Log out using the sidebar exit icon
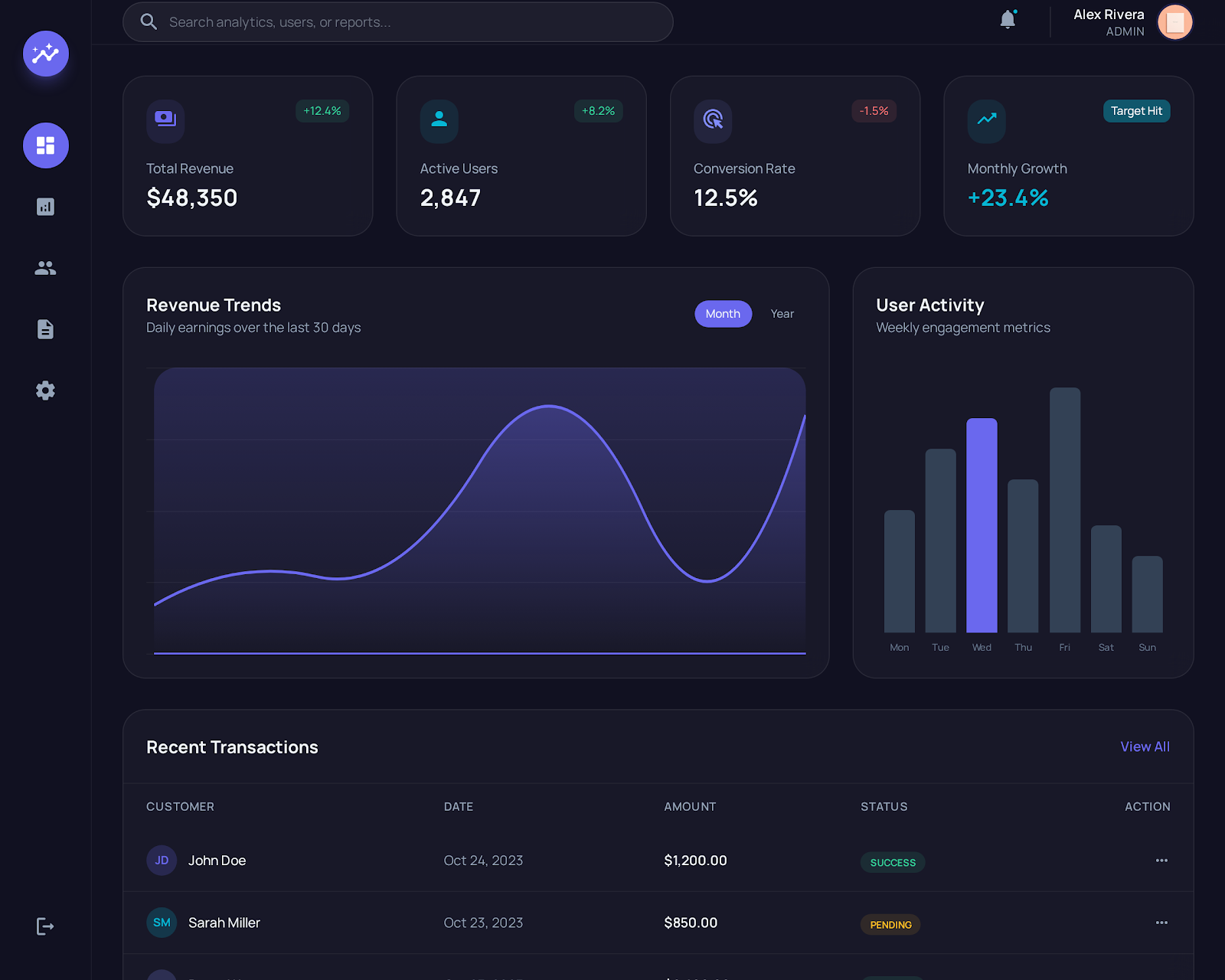Image resolution: width=1225 pixels, height=980 pixels. tap(45, 926)
